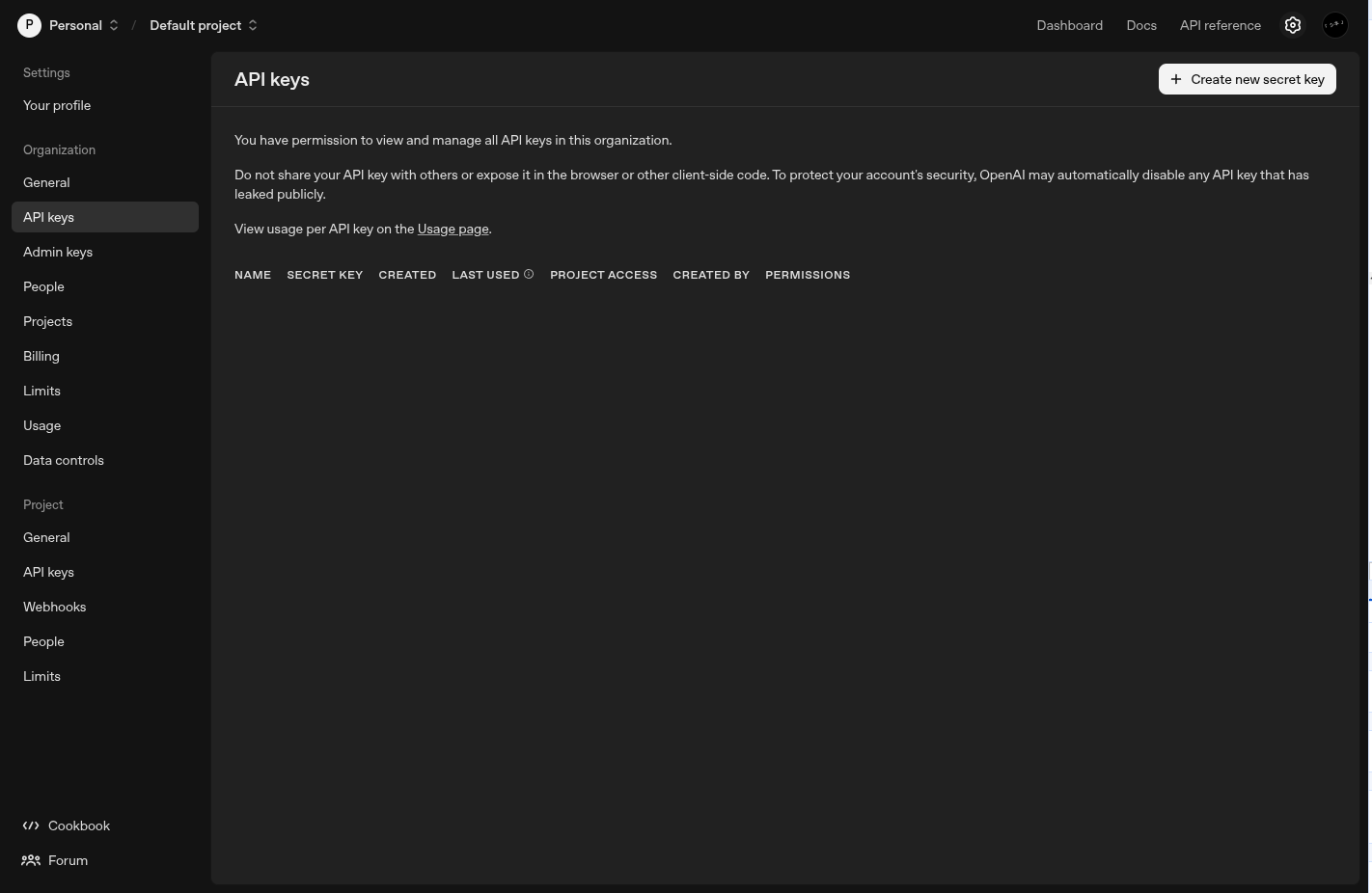Click the "You have permission to view" sentence
The image size is (1372, 893).
[x=453, y=140]
